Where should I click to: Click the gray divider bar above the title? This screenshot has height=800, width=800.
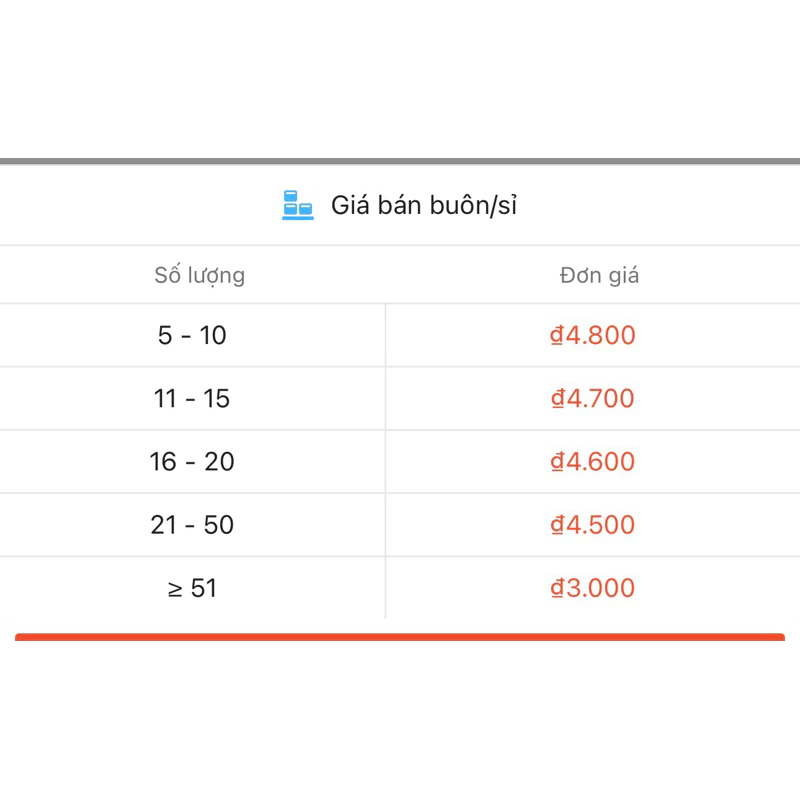tap(400, 161)
